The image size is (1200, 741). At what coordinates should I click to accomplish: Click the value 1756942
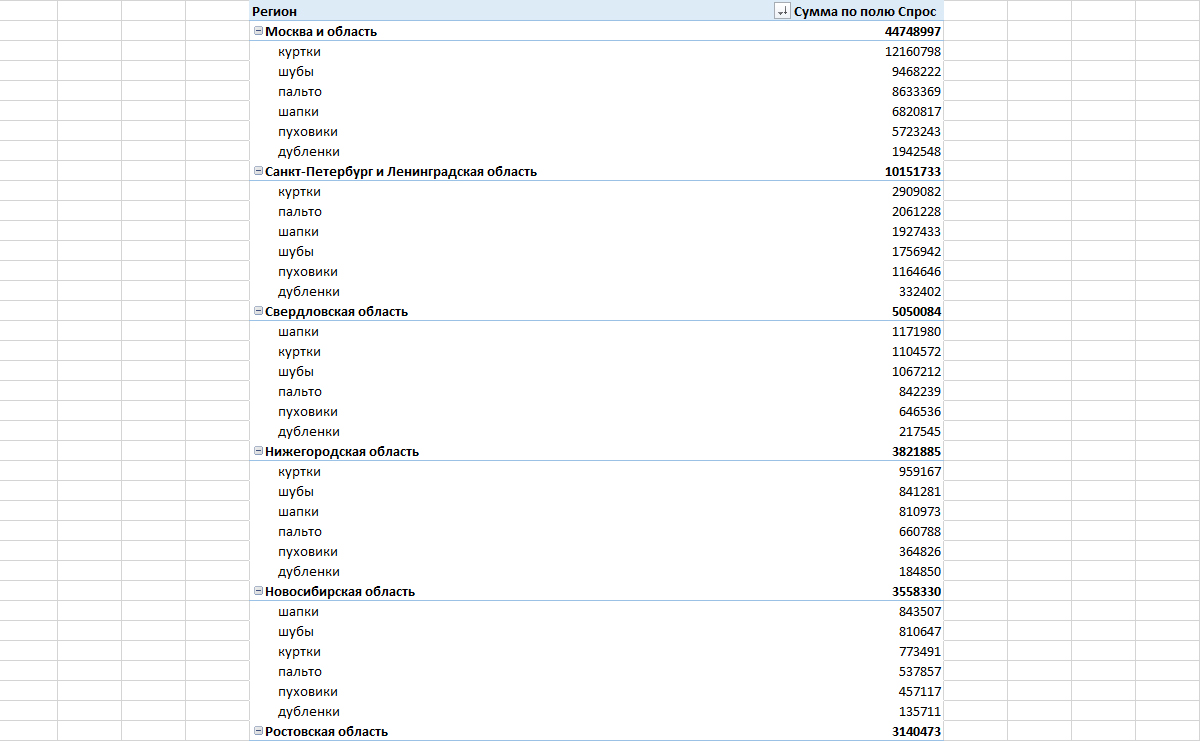917,251
